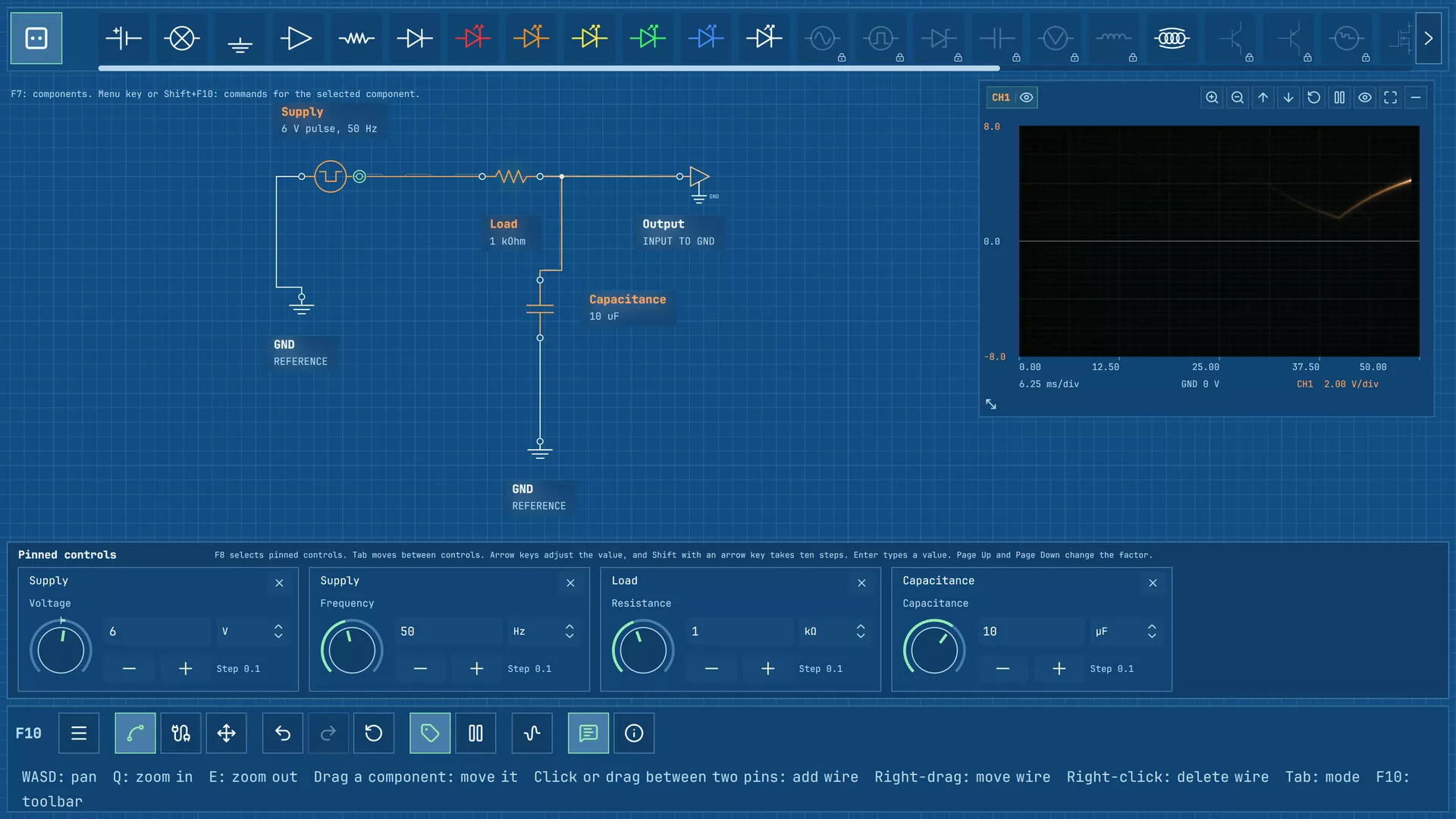Increase Capacitance with plus button
The image size is (1456, 819).
pos(1059,668)
